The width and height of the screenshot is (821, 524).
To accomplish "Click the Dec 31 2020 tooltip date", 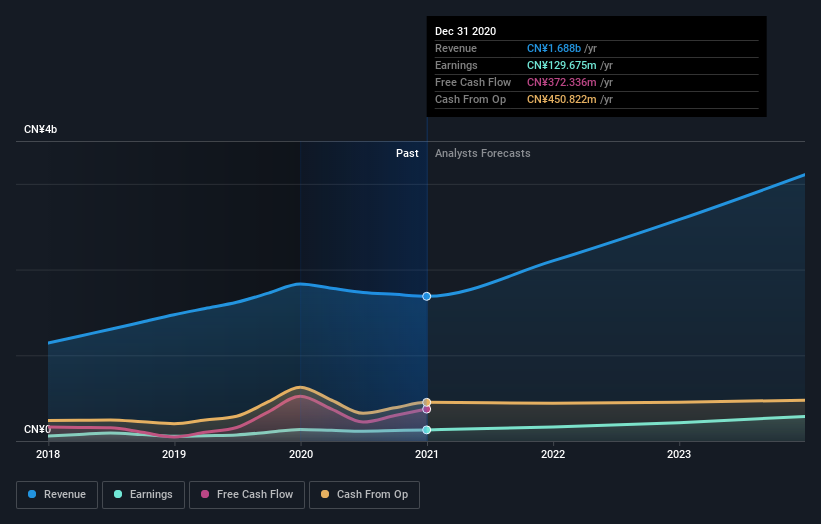I will pyautogui.click(x=465, y=31).
